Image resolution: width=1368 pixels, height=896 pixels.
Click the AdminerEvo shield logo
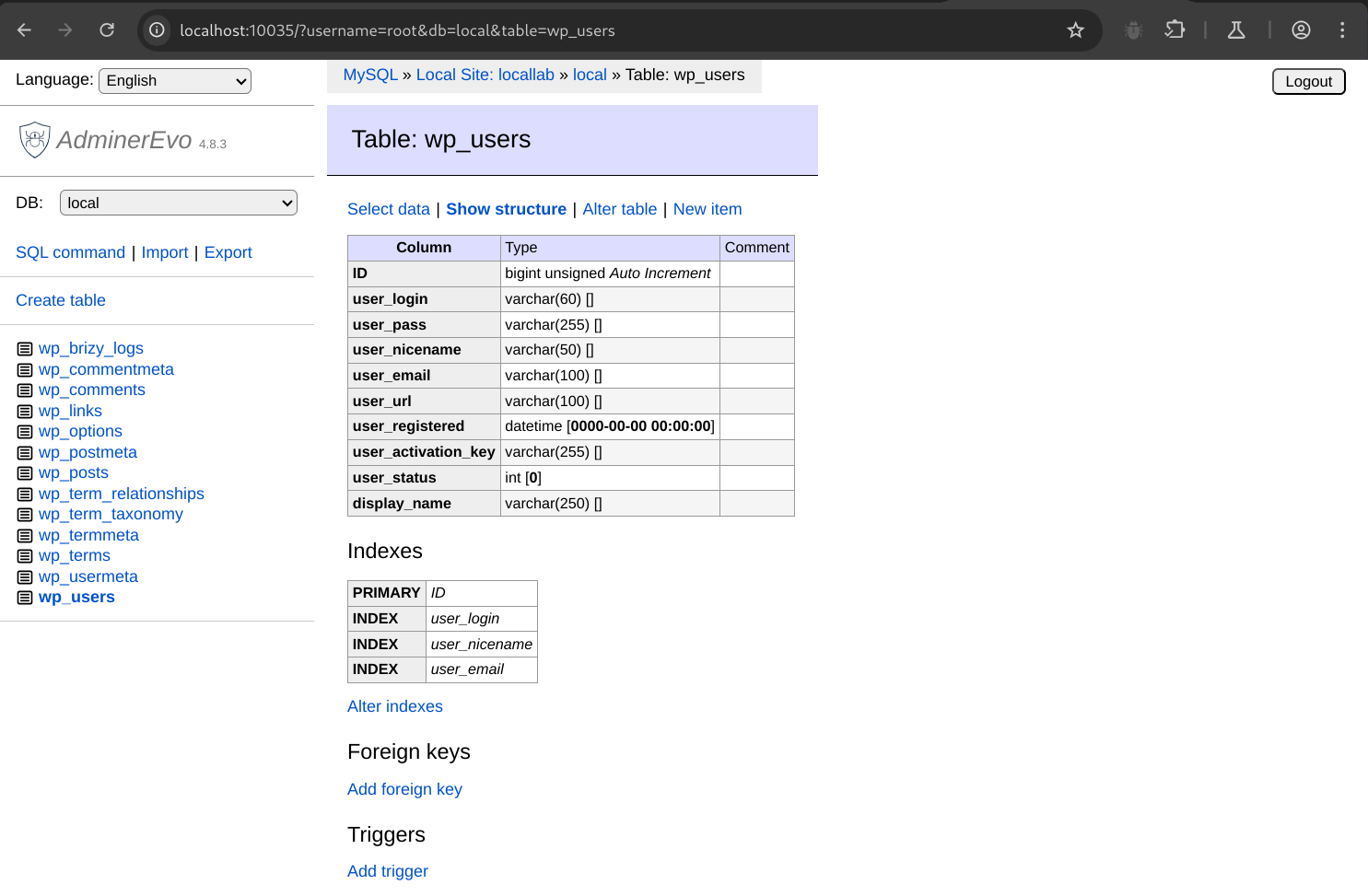(x=34, y=140)
